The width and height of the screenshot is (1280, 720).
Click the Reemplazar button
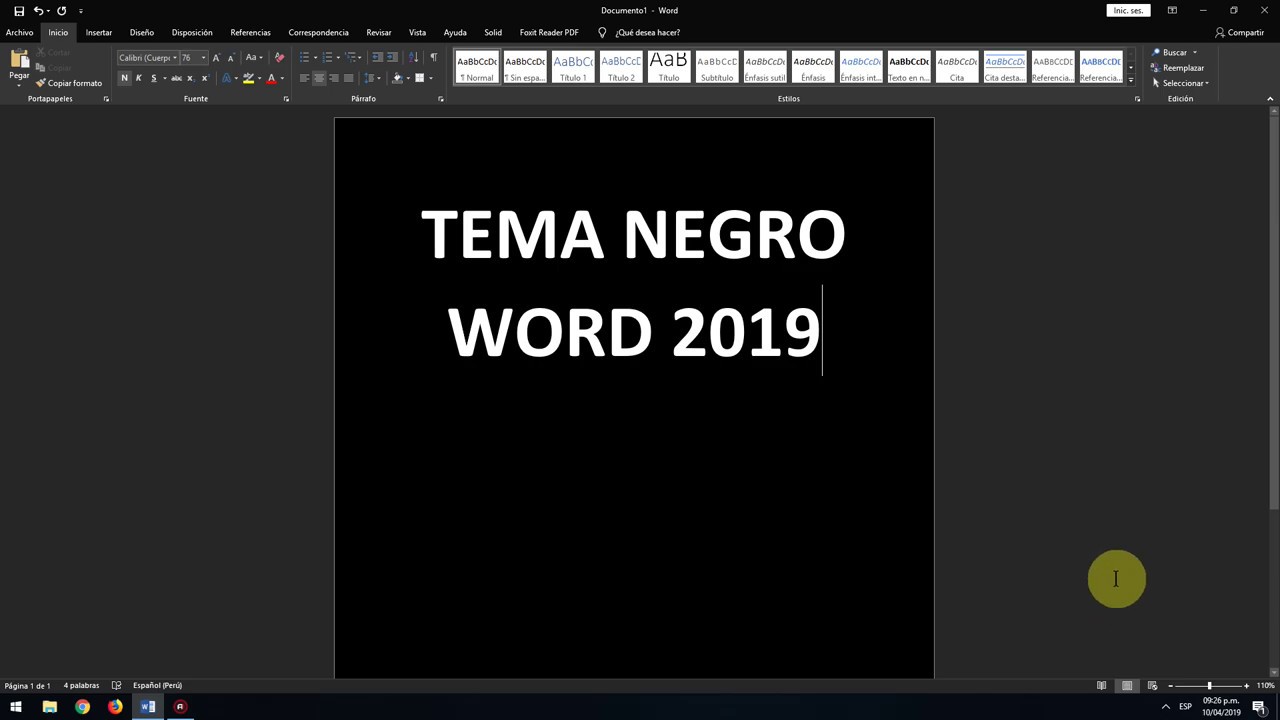(1177, 68)
